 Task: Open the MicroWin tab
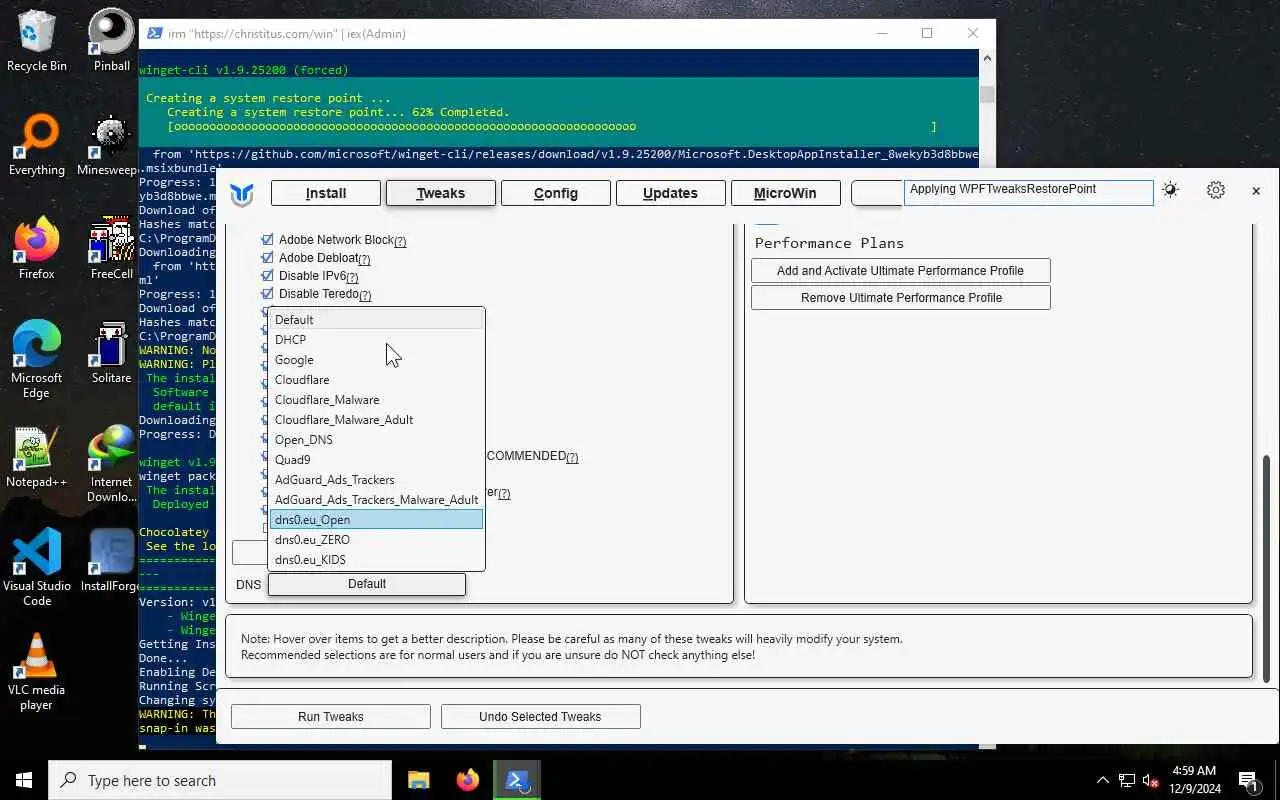(785, 193)
